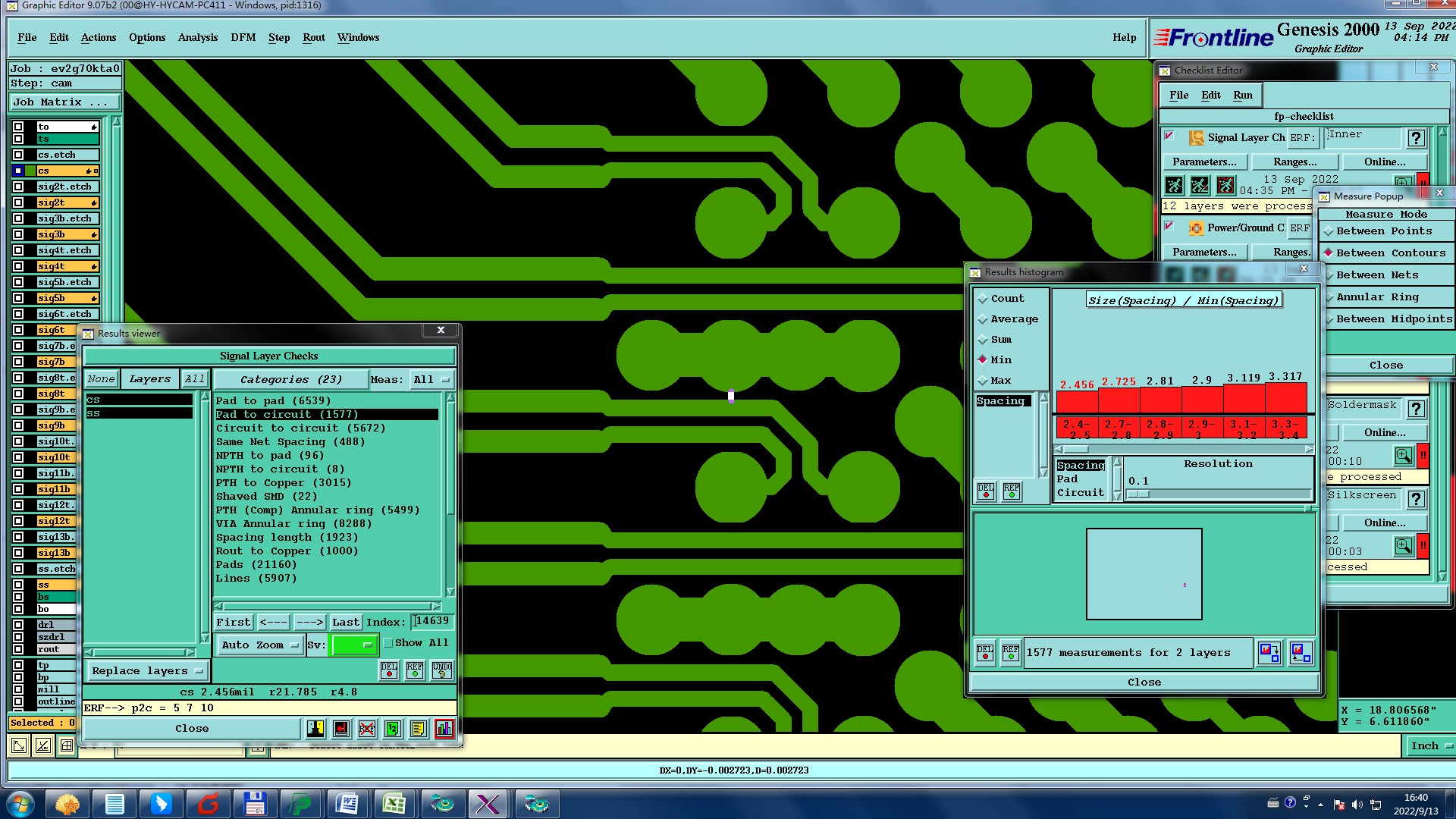The width and height of the screenshot is (1456, 819).
Task: Click the yellow notes report icon
Action: (x=419, y=729)
